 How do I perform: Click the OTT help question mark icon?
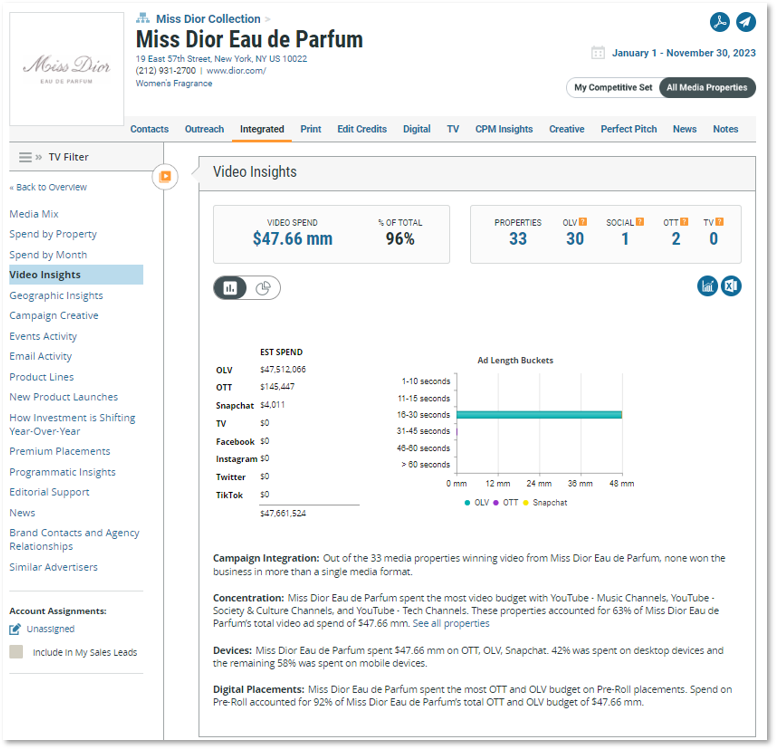click(x=684, y=222)
